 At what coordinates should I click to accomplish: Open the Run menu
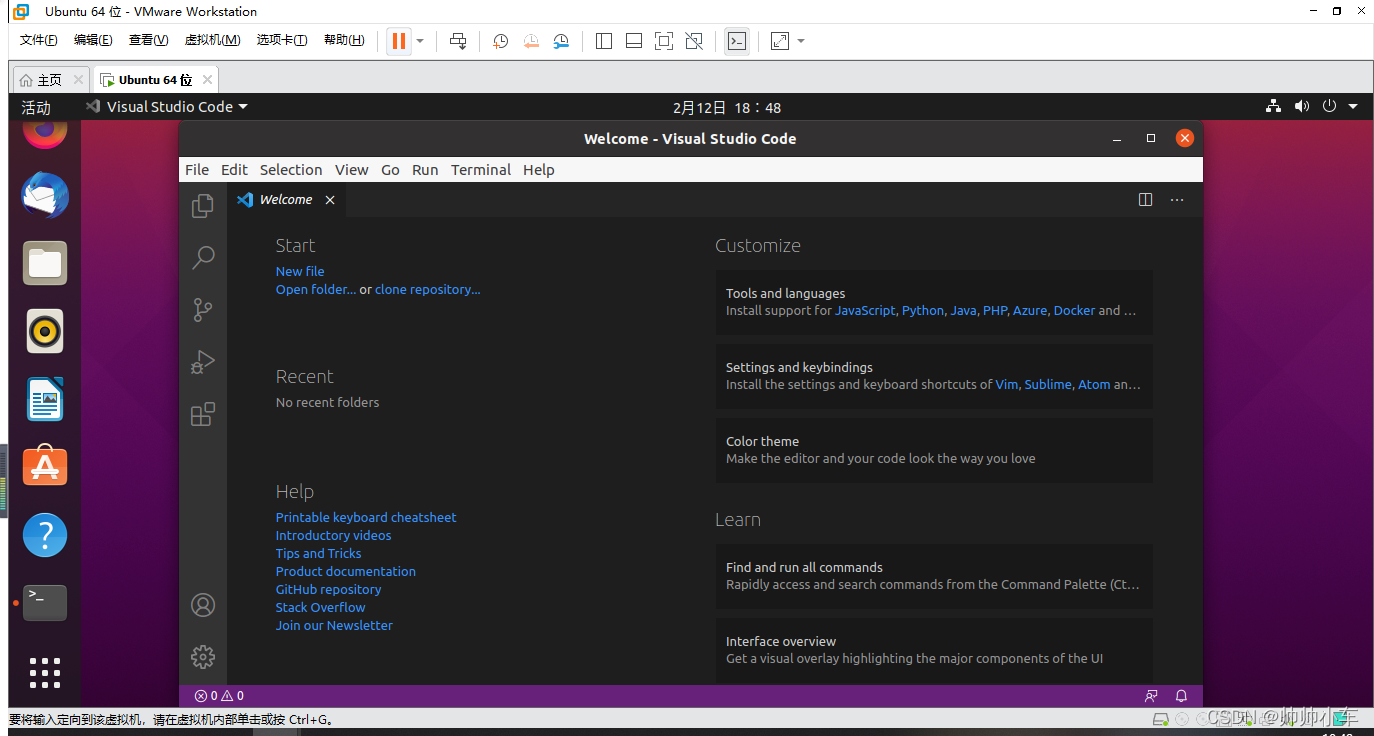pos(425,170)
